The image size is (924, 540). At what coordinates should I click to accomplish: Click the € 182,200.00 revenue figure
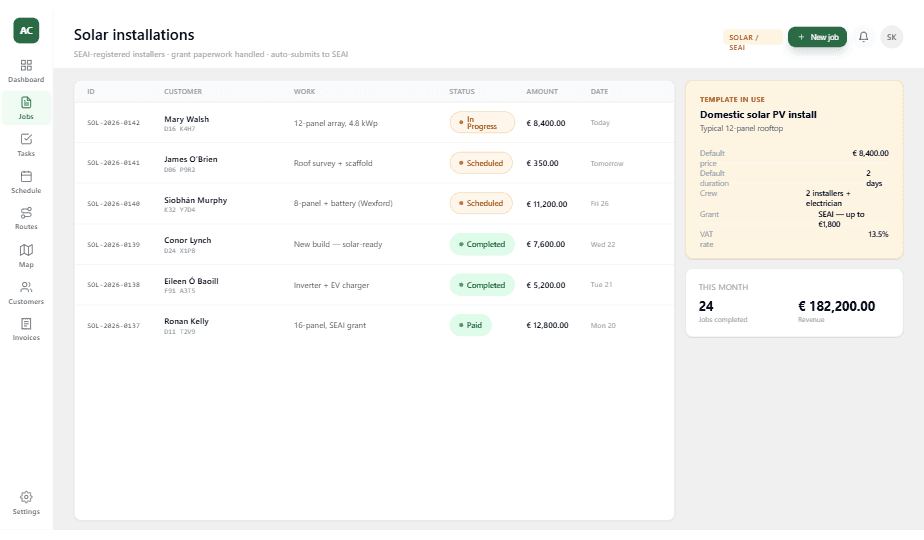pos(836,307)
